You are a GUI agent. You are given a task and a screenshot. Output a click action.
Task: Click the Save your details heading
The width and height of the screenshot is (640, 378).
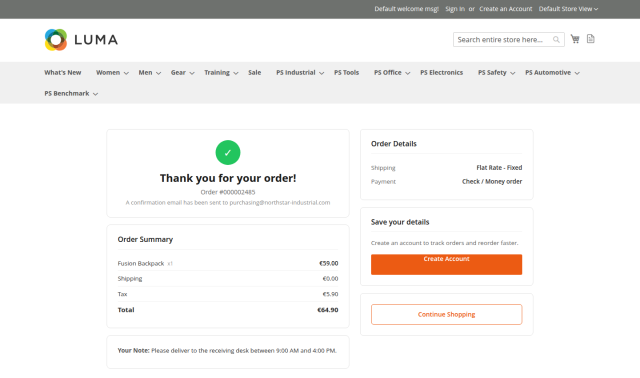400,222
